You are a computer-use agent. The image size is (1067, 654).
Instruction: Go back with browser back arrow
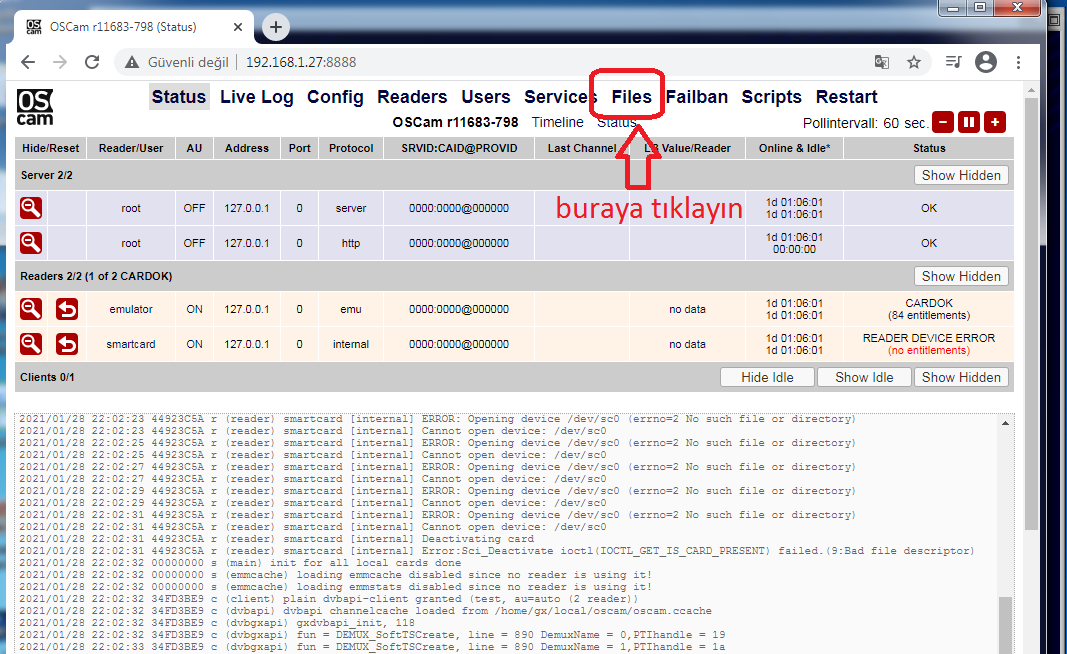pos(28,62)
